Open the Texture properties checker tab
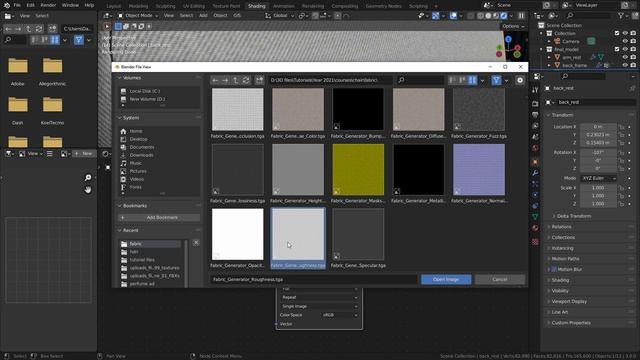Screen dimensions: 640x360 [535, 242]
